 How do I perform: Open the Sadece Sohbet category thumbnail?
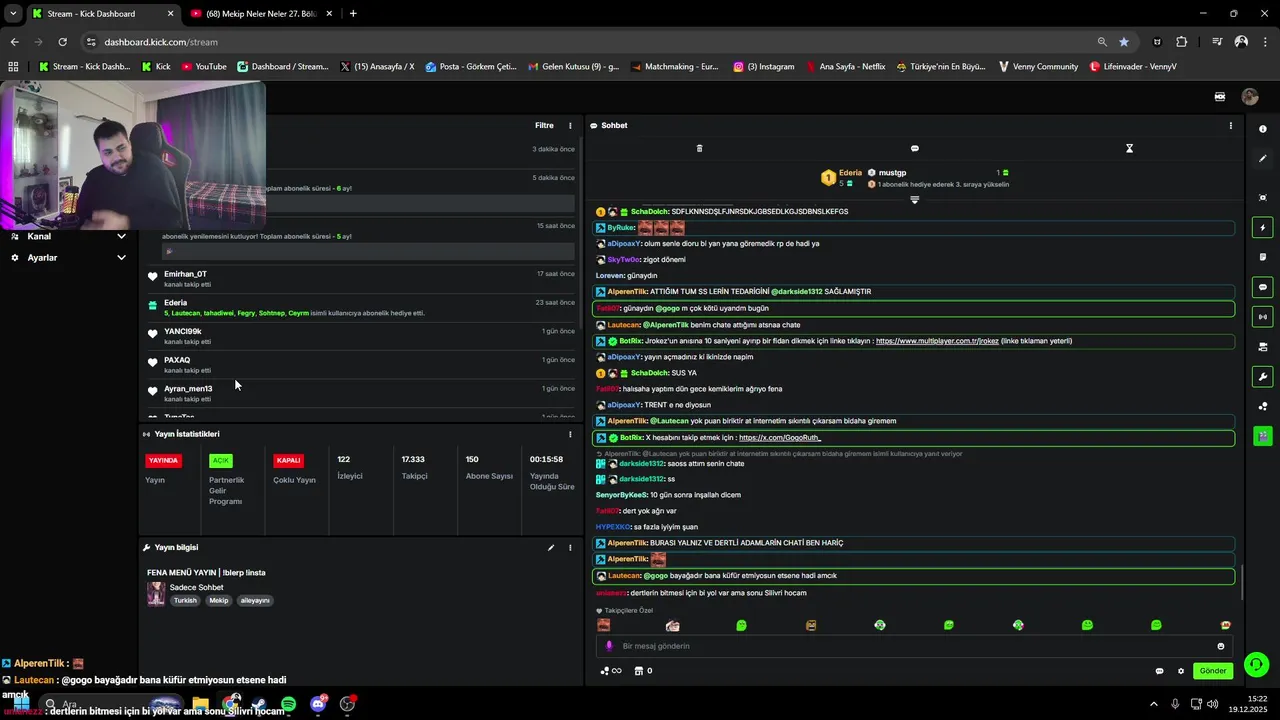(x=156, y=594)
